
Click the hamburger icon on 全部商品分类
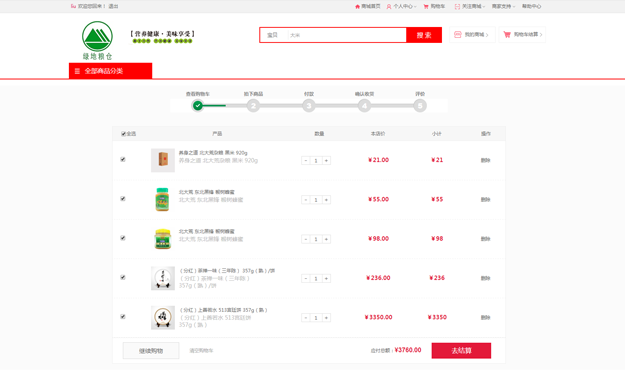(77, 71)
